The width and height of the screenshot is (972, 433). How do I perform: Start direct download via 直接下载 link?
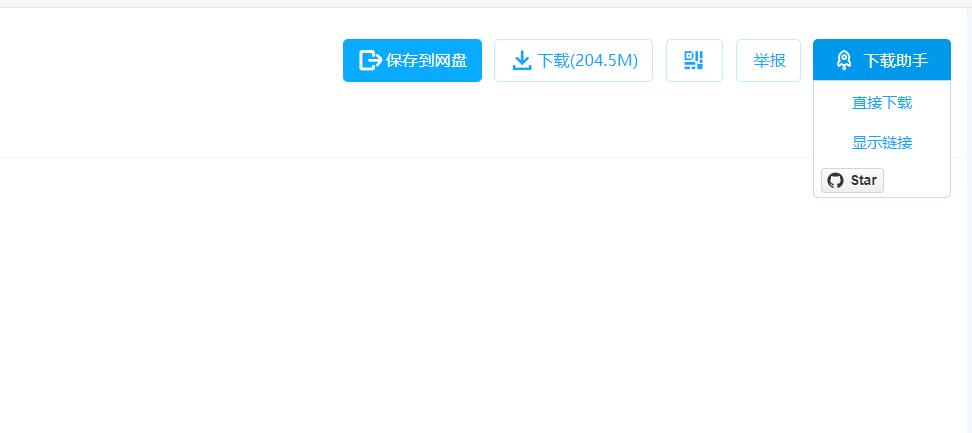point(881,102)
